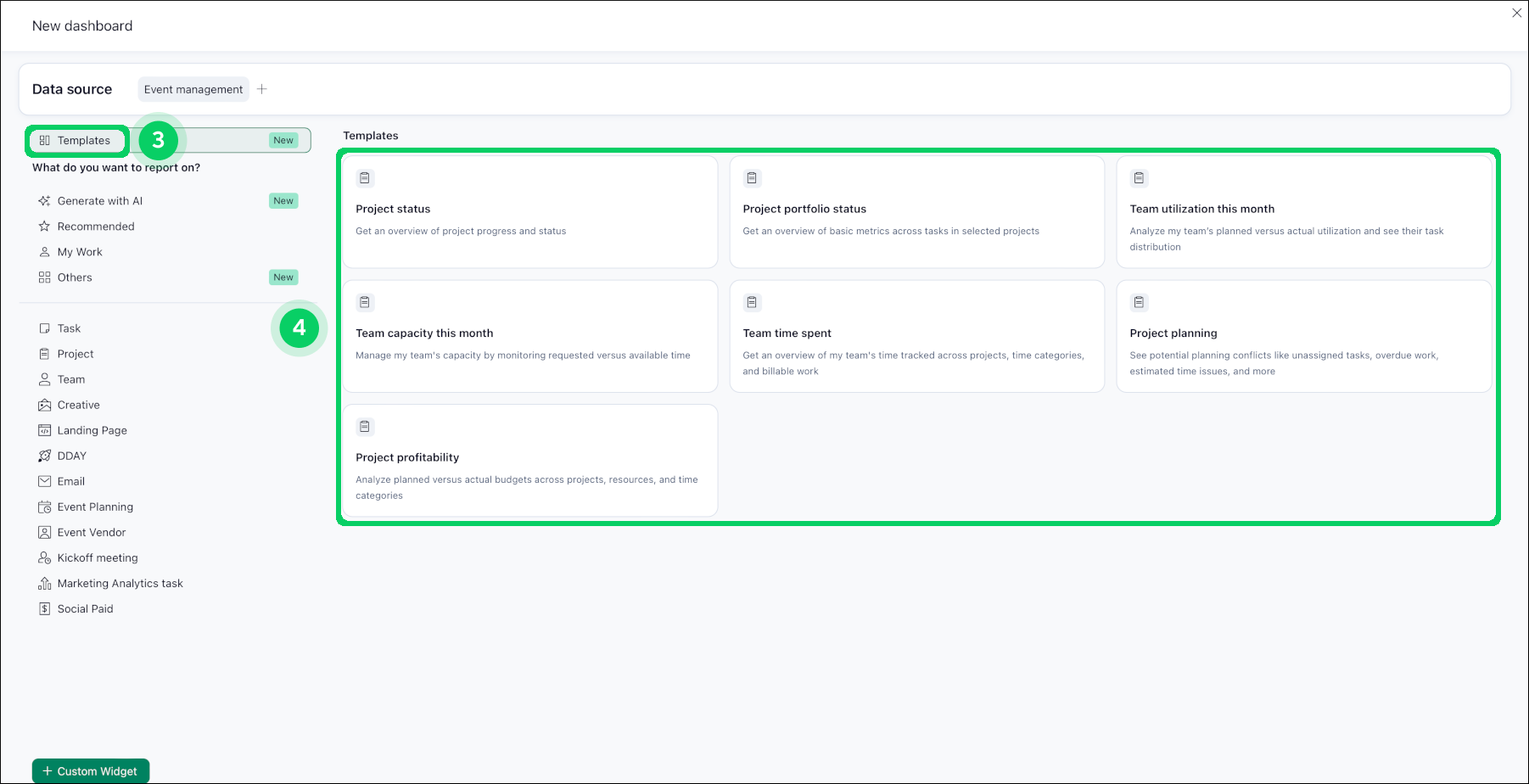Screen dimensions: 1529x784
Task: Click the Email envelope icon
Action: (x=44, y=481)
